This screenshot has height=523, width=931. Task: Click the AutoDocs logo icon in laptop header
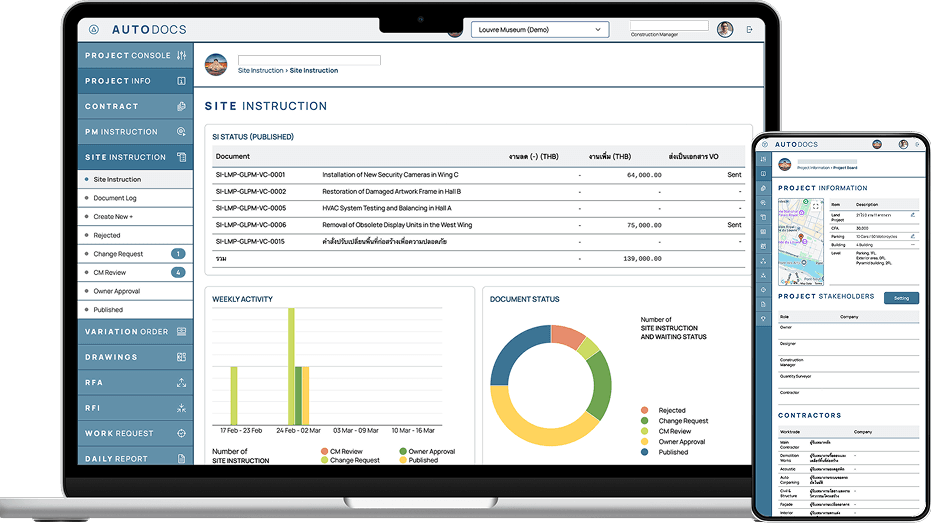(94, 29)
